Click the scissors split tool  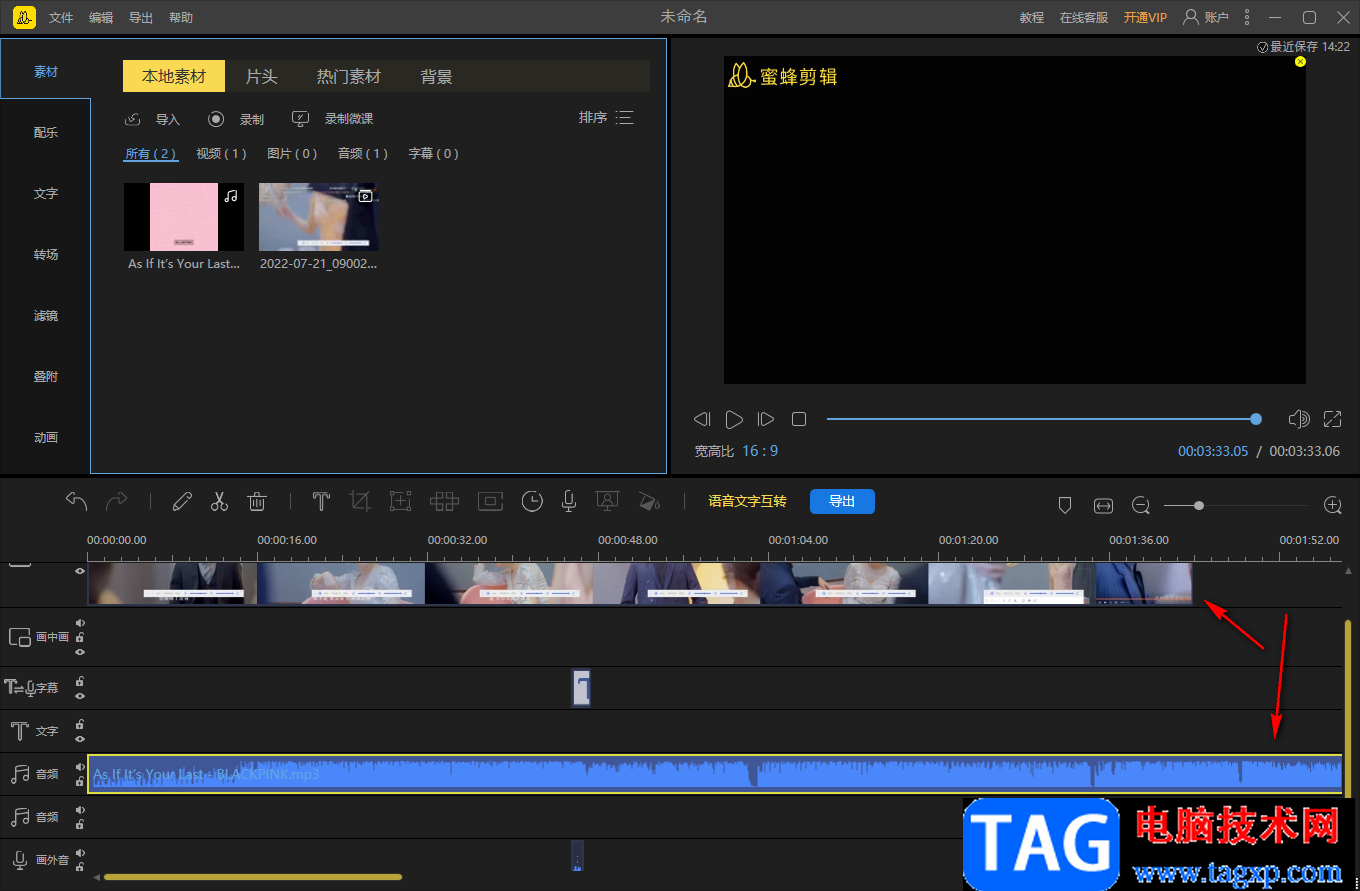tap(219, 502)
